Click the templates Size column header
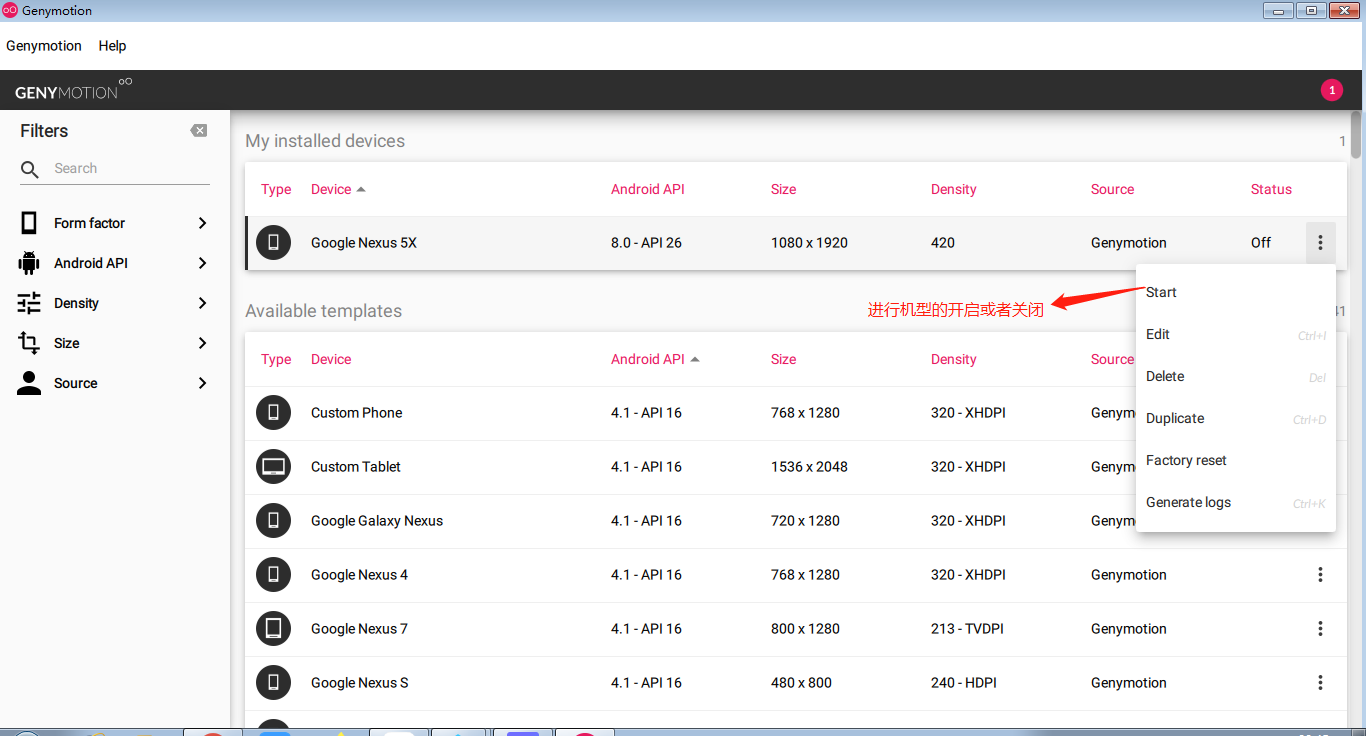 783,359
